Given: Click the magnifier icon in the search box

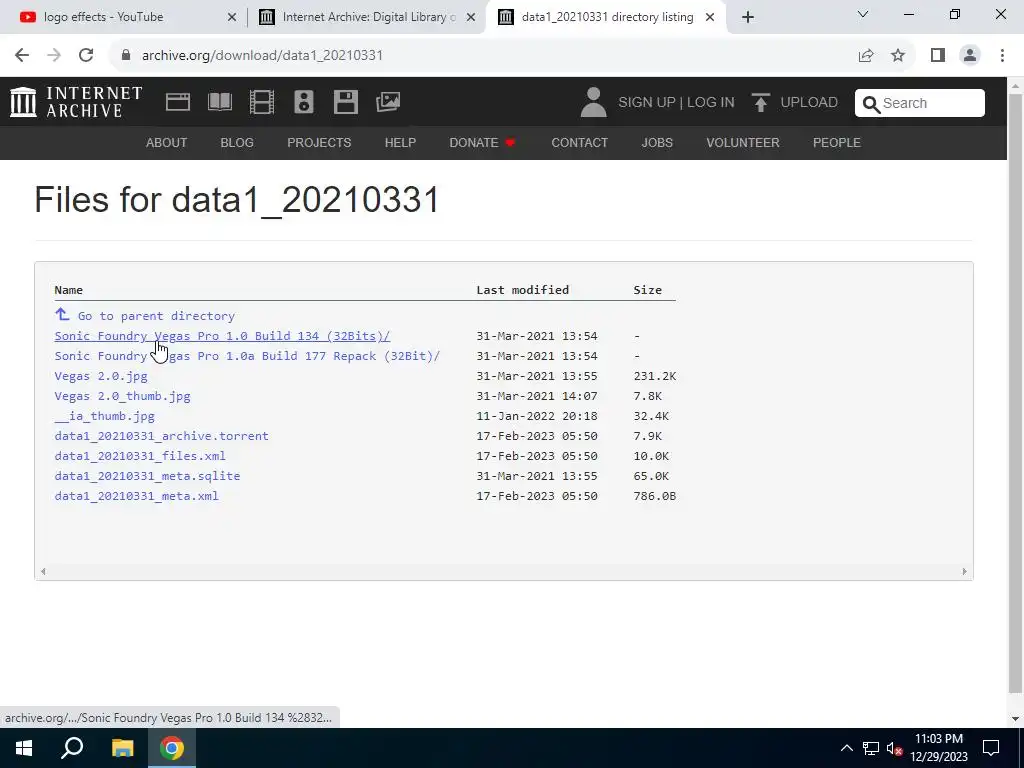Looking at the screenshot, I should (x=871, y=104).
